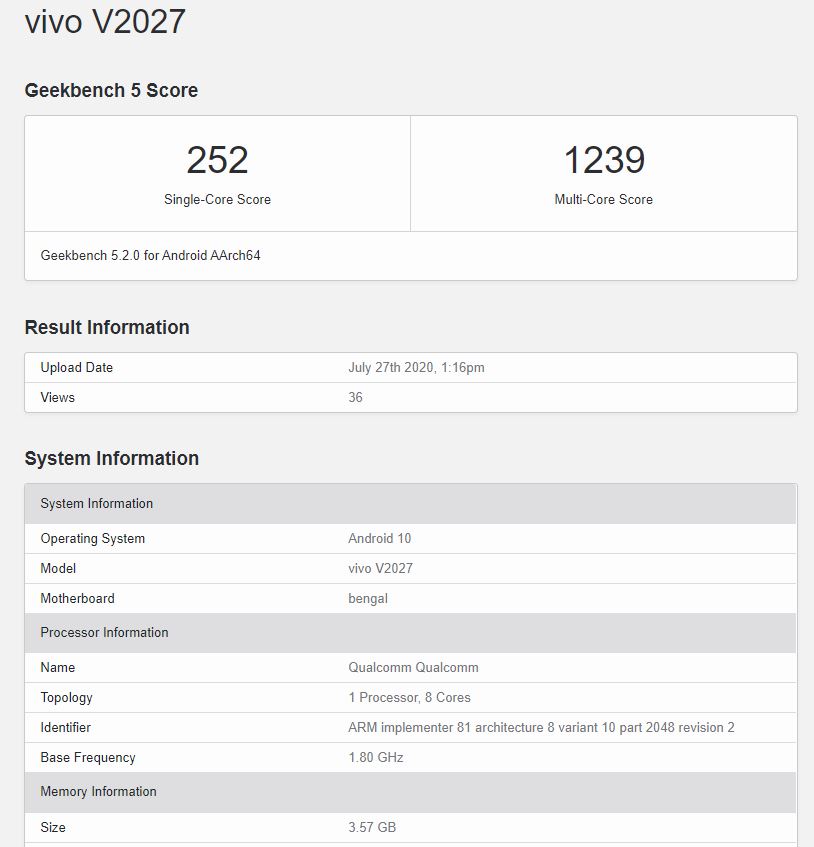Select the single-core score 252
This screenshot has height=847, width=814.
point(217,160)
